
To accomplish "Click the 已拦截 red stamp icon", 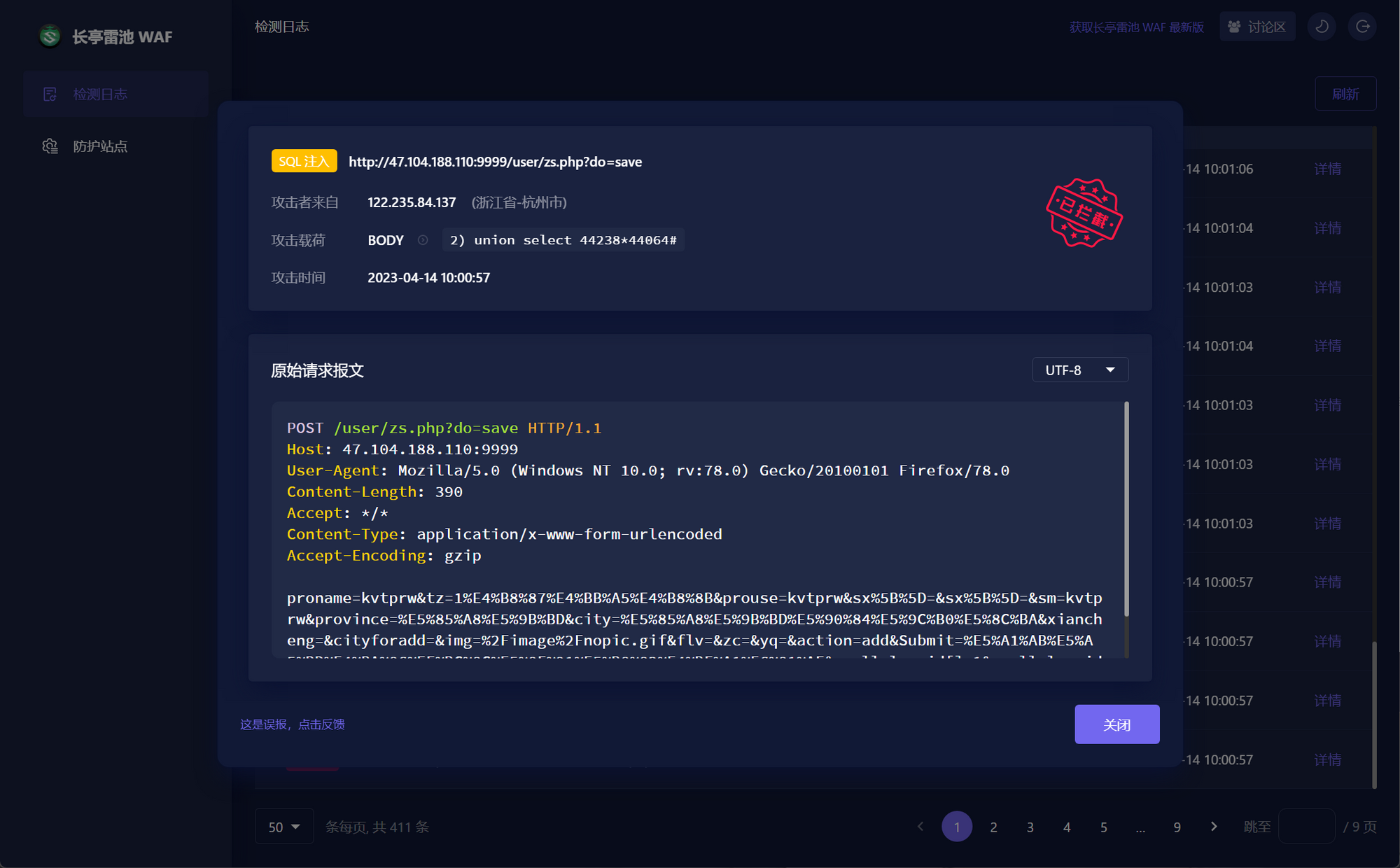I will [1084, 213].
